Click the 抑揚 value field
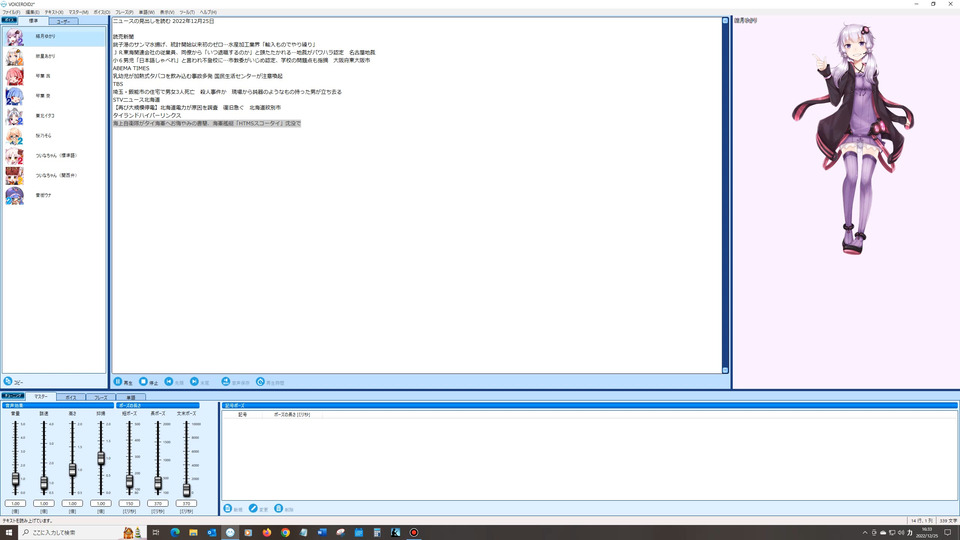 (x=101, y=503)
